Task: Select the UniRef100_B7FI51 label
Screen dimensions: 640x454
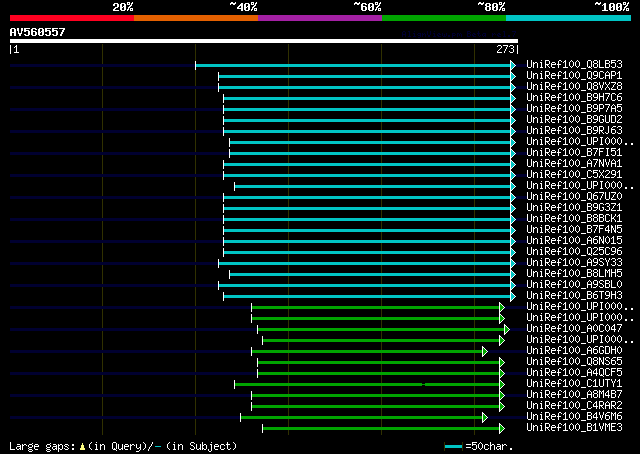Action: (x=574, y=153)
